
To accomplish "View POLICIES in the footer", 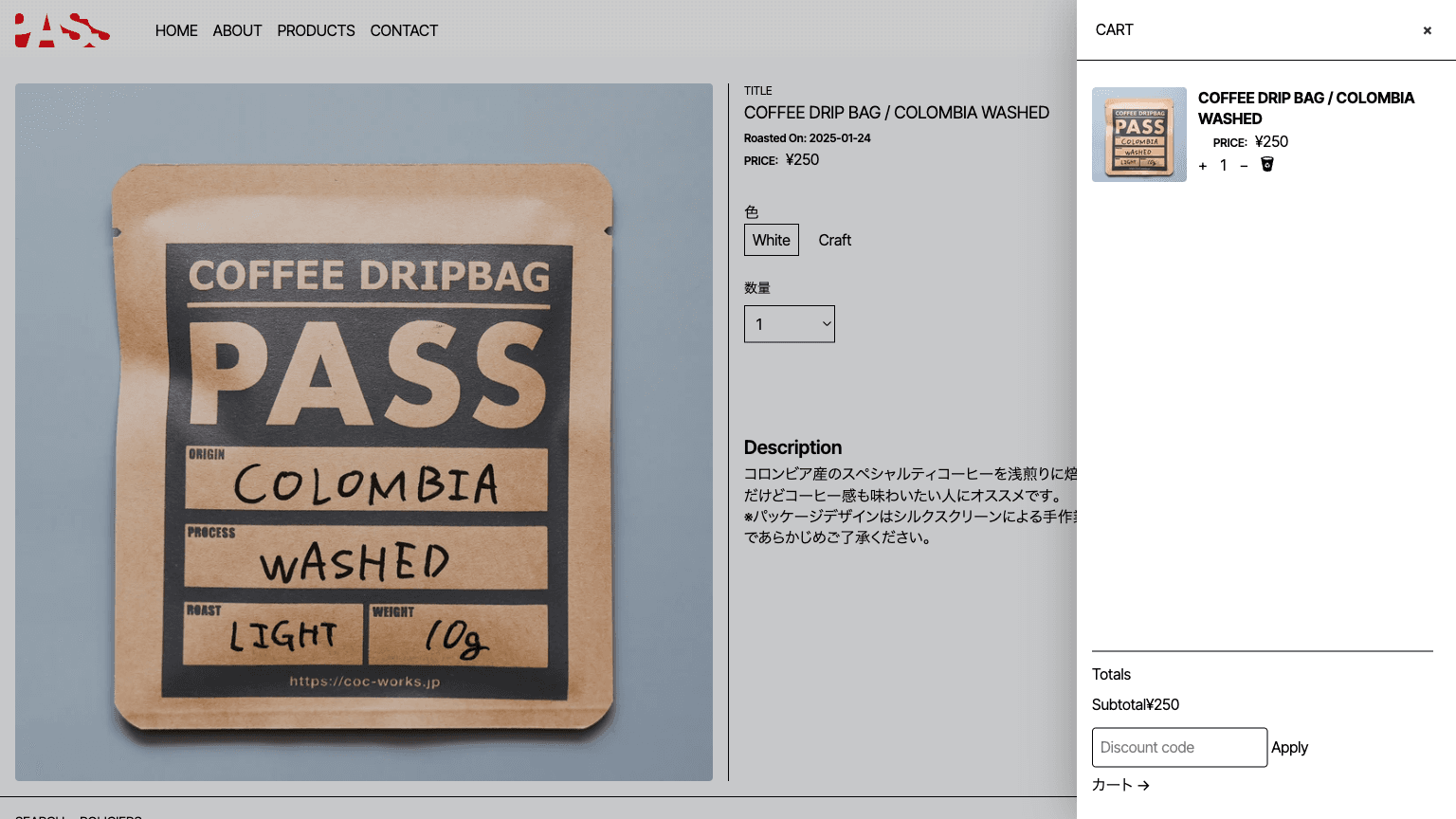I will coord(110,816).
